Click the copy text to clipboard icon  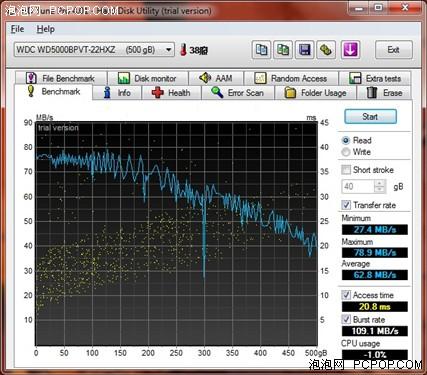[x=261, y=50]
